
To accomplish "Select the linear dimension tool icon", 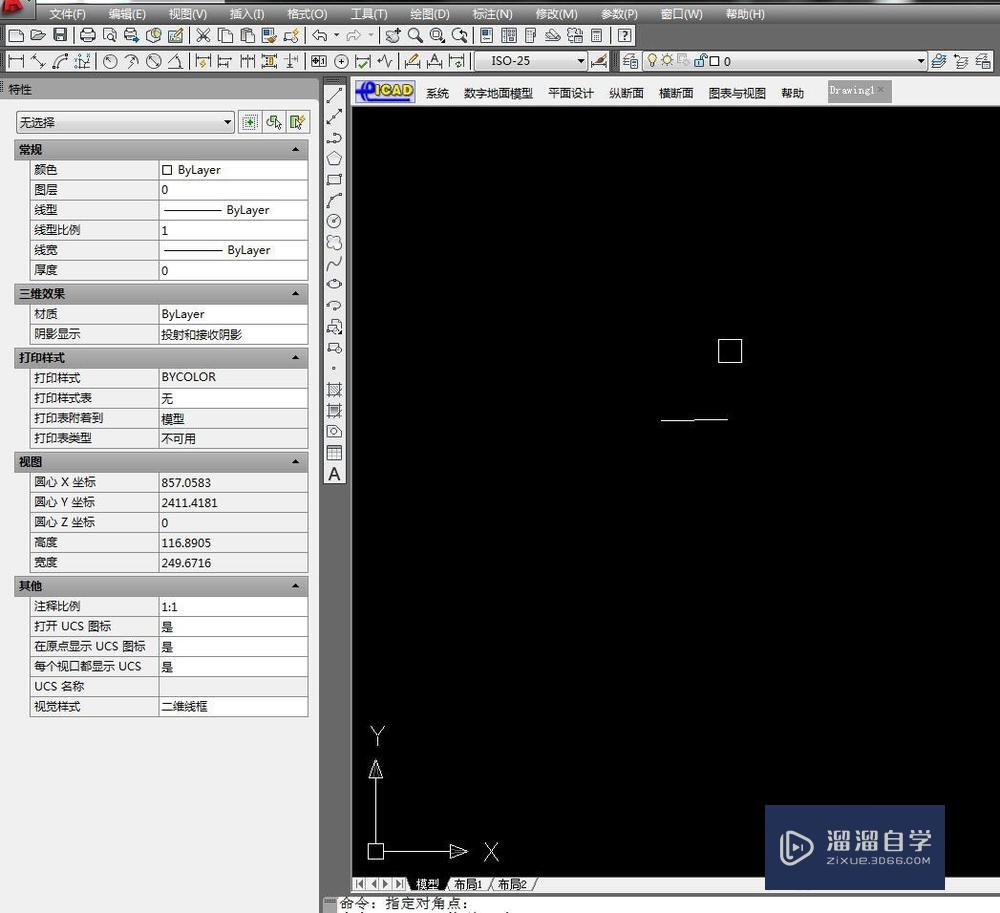I will (15, 61).
